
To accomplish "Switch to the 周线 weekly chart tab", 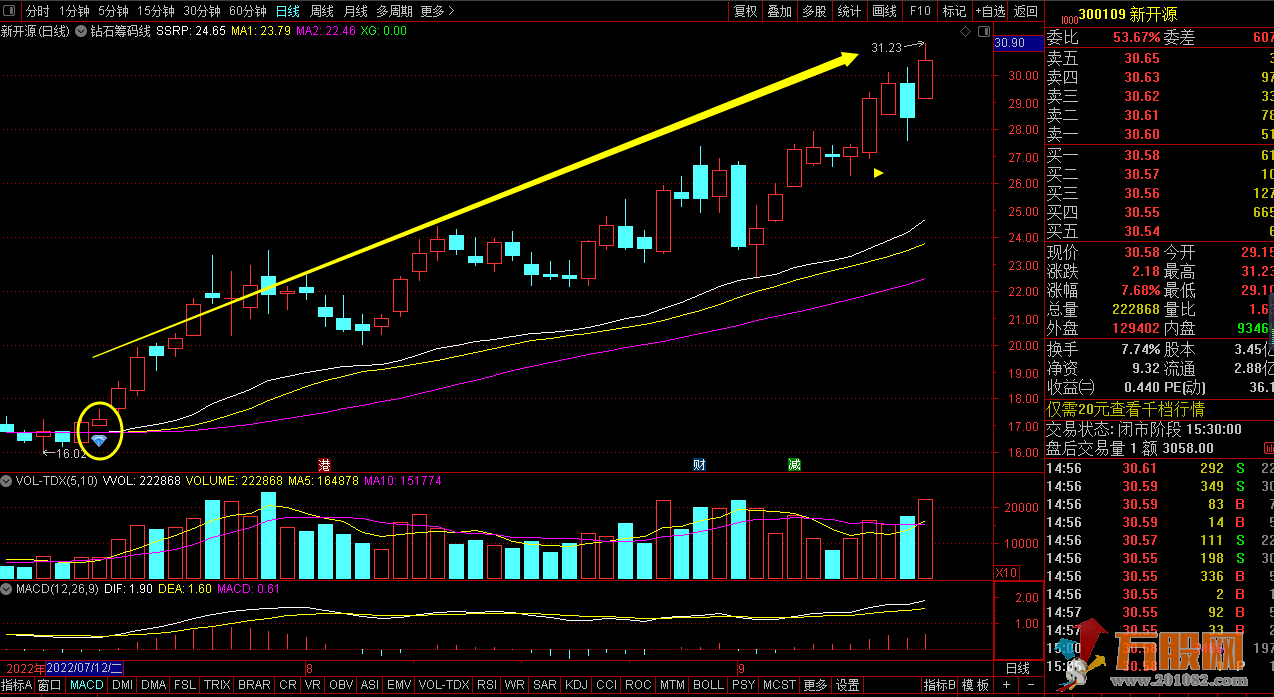I will (x=321, y=11).
